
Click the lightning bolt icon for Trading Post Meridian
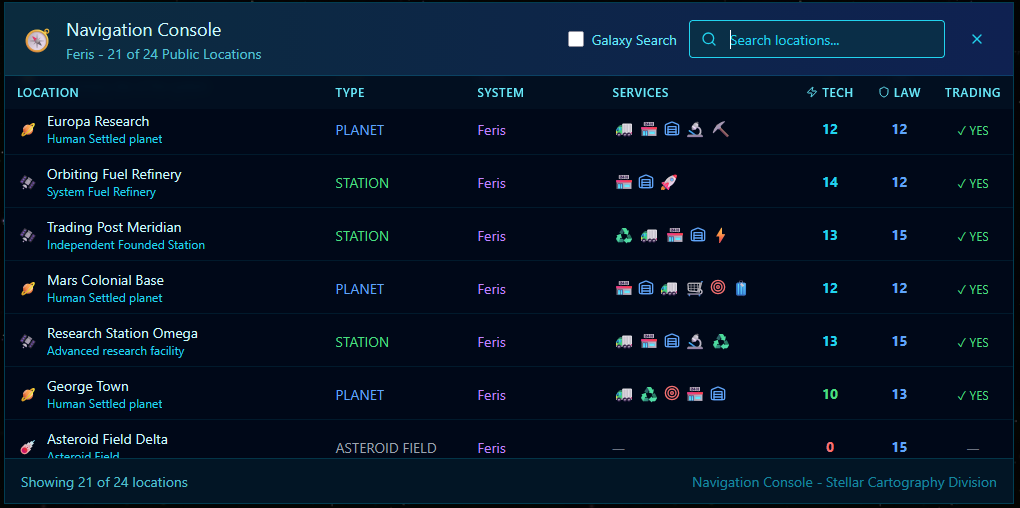tap(720, 235)
